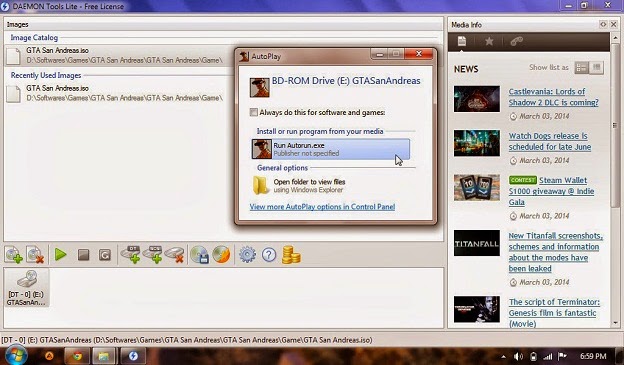This screenshot has height=365, width=624.
Task: Click the gold coins license icon
Action: (291, 255)
